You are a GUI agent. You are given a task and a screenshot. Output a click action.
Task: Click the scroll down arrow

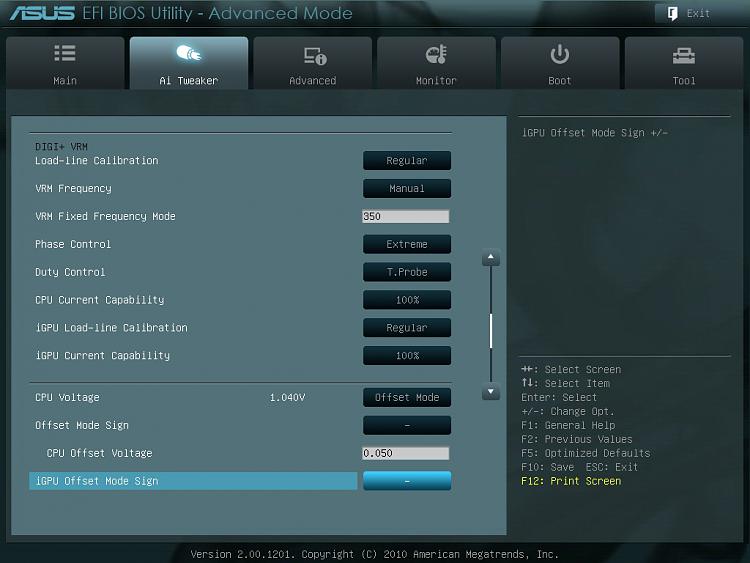pyautogui.click(x=491, y=392)
